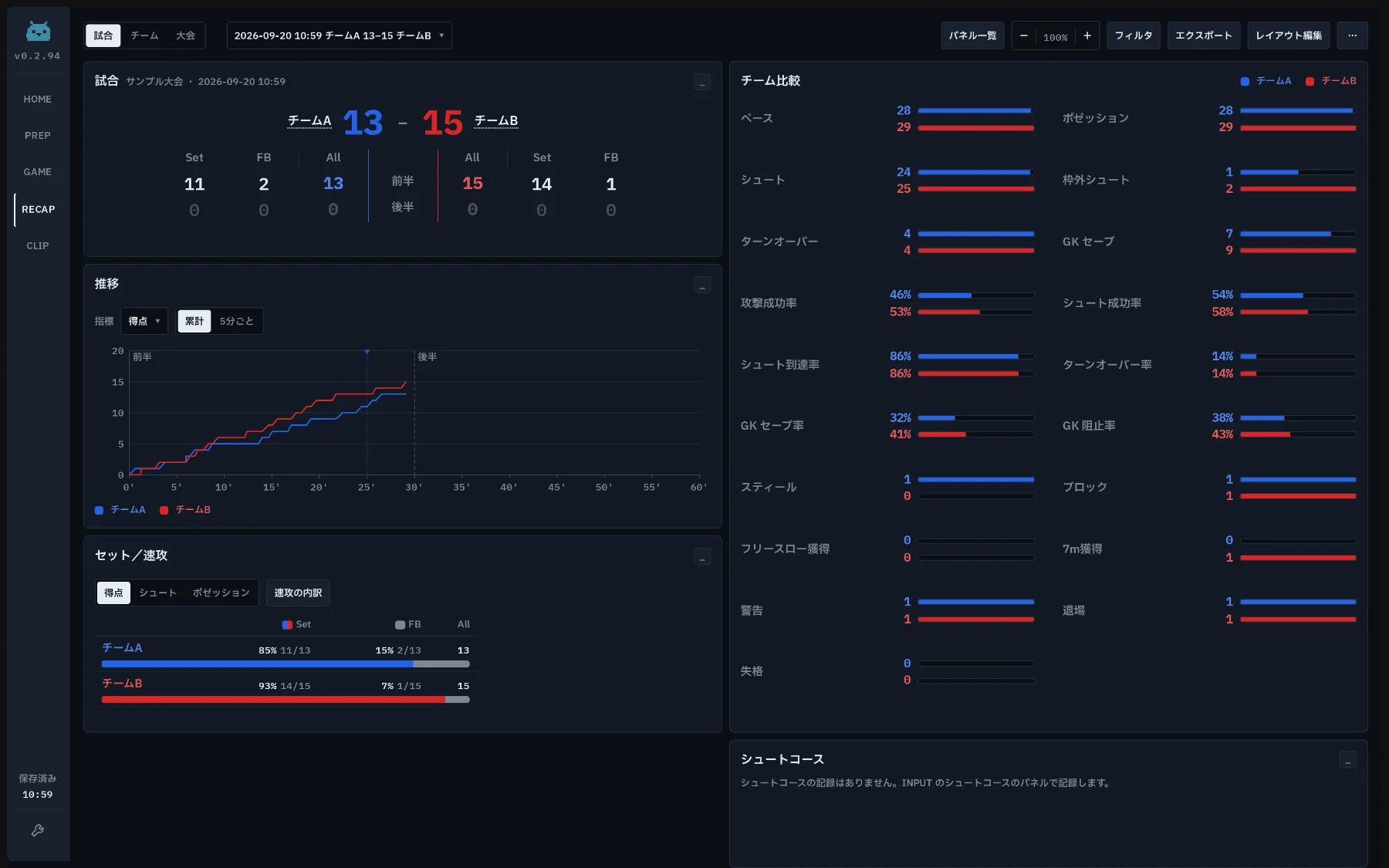Click the チームB set/fast break progress bar

coord(286,699)
